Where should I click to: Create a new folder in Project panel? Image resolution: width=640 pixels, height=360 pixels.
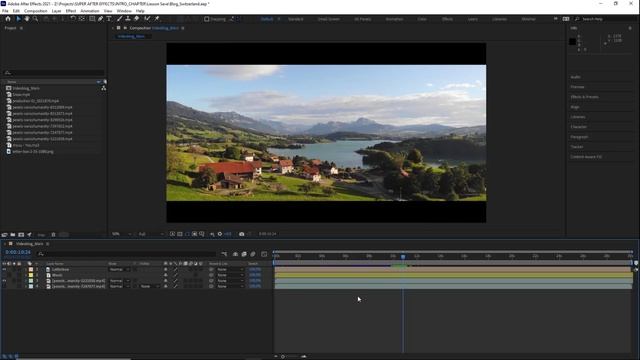click(13, 235)
